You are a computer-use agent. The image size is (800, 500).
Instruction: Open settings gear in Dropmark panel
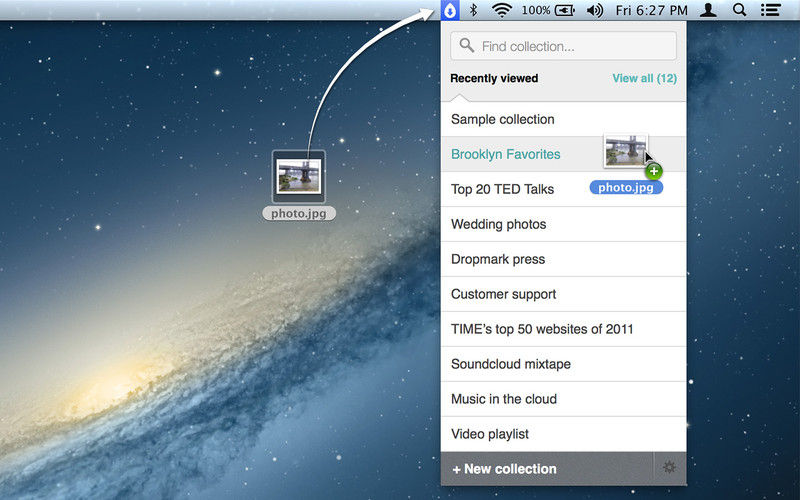pos(669,467)
